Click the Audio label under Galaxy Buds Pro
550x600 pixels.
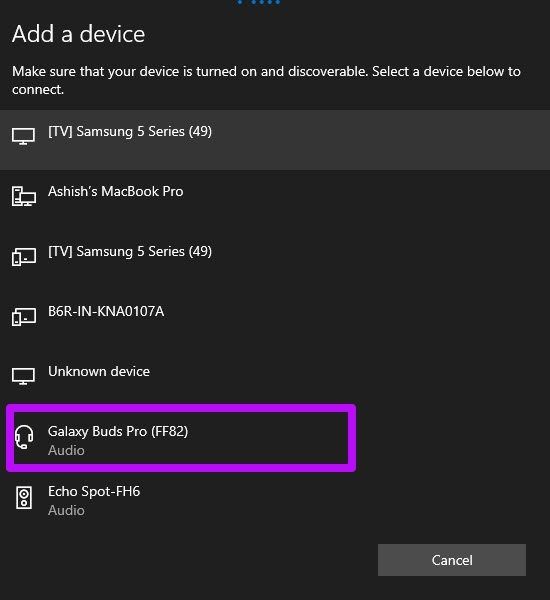click(66, 450)
